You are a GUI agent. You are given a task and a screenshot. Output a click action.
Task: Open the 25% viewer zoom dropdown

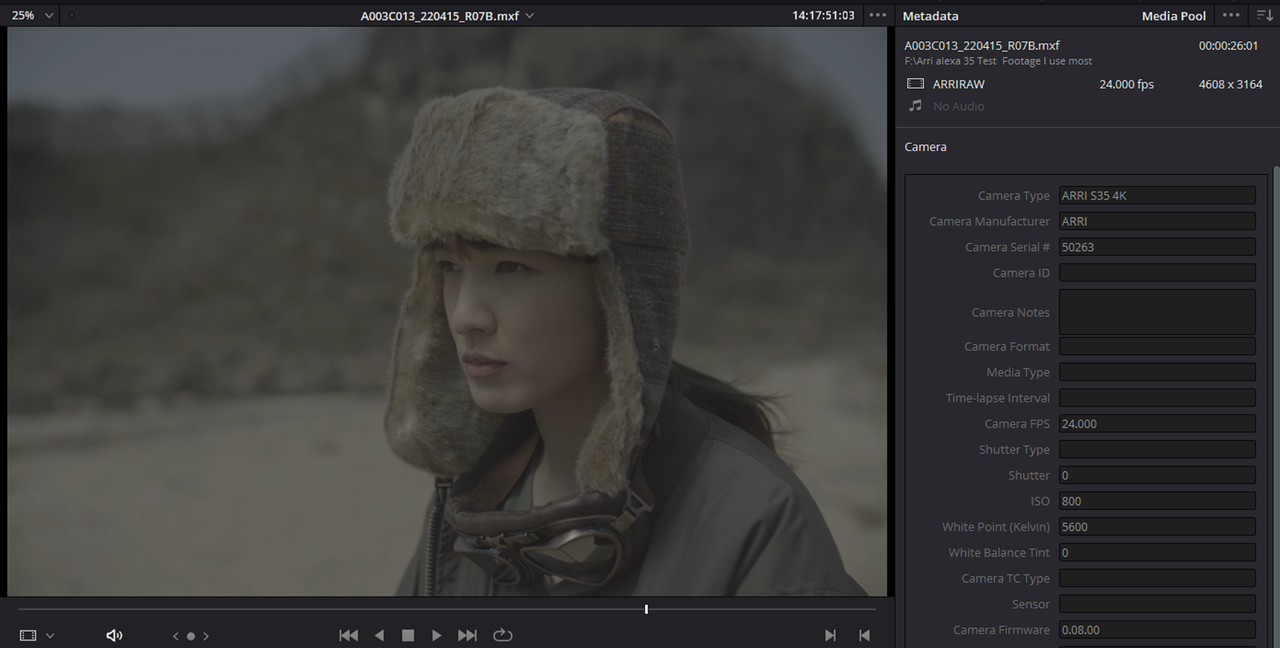[x=33, y=15]
